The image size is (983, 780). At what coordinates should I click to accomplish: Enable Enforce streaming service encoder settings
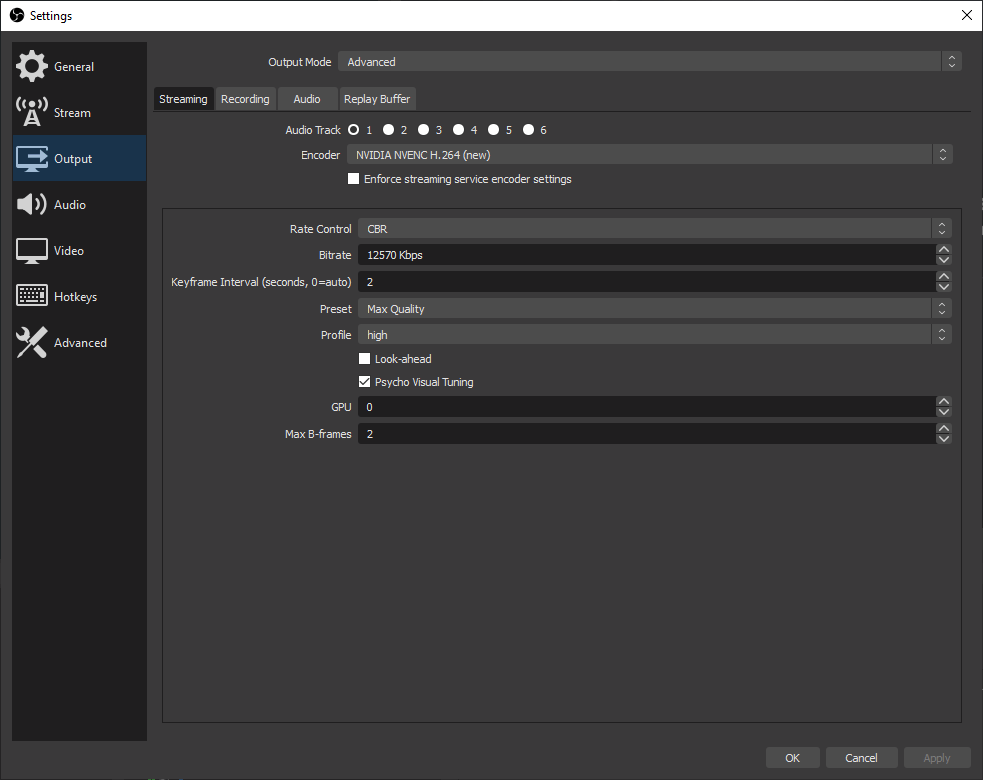353,178
